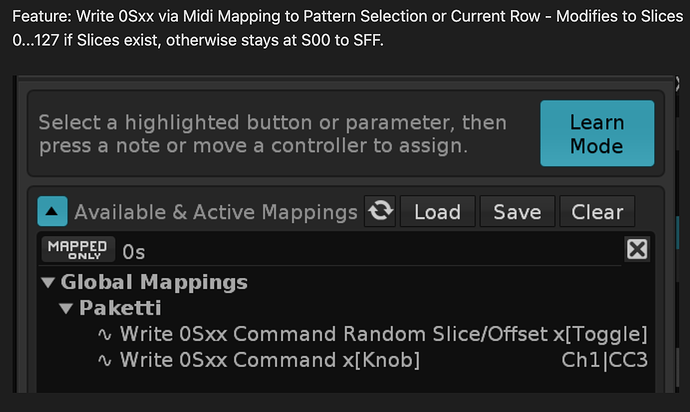Collapse the Paketti group triangle
This screenshot has height=412, width=690.
click(x=66, y=308)
